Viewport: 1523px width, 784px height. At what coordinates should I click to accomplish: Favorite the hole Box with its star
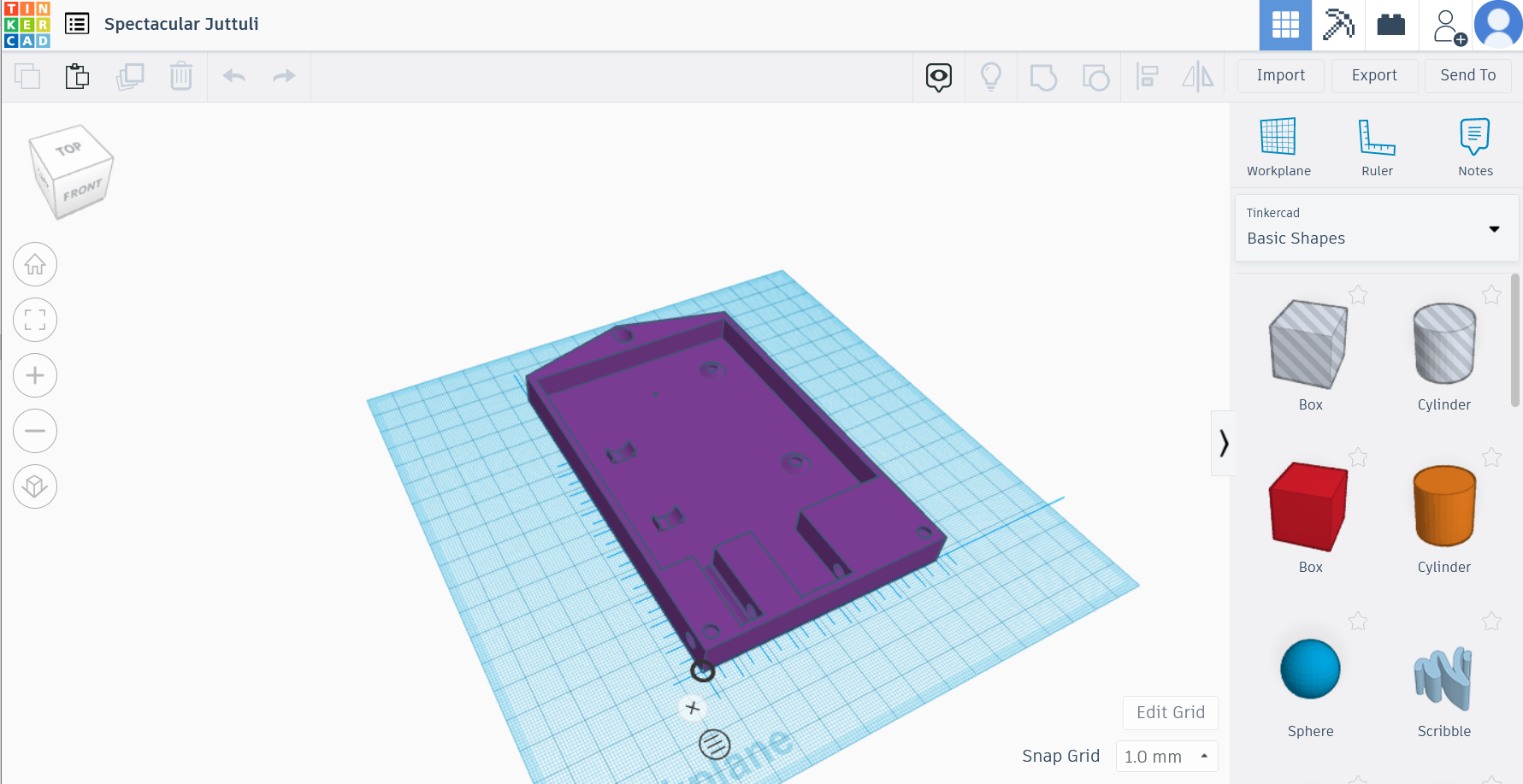pyautogui.click(x=1358, y=295)
